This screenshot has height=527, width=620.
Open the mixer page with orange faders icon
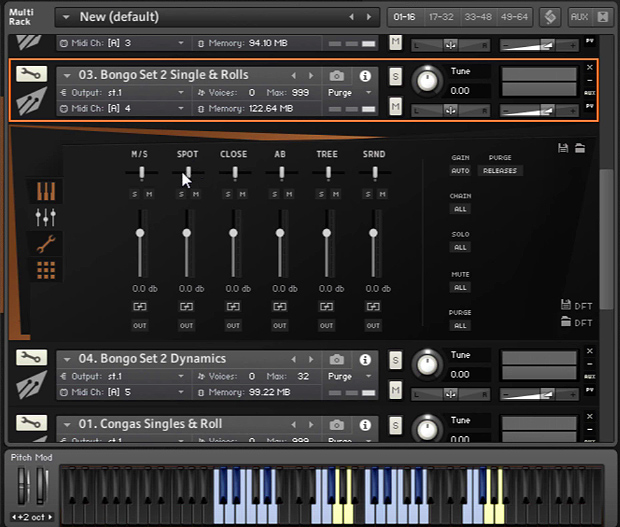click(x=46, y=191)
